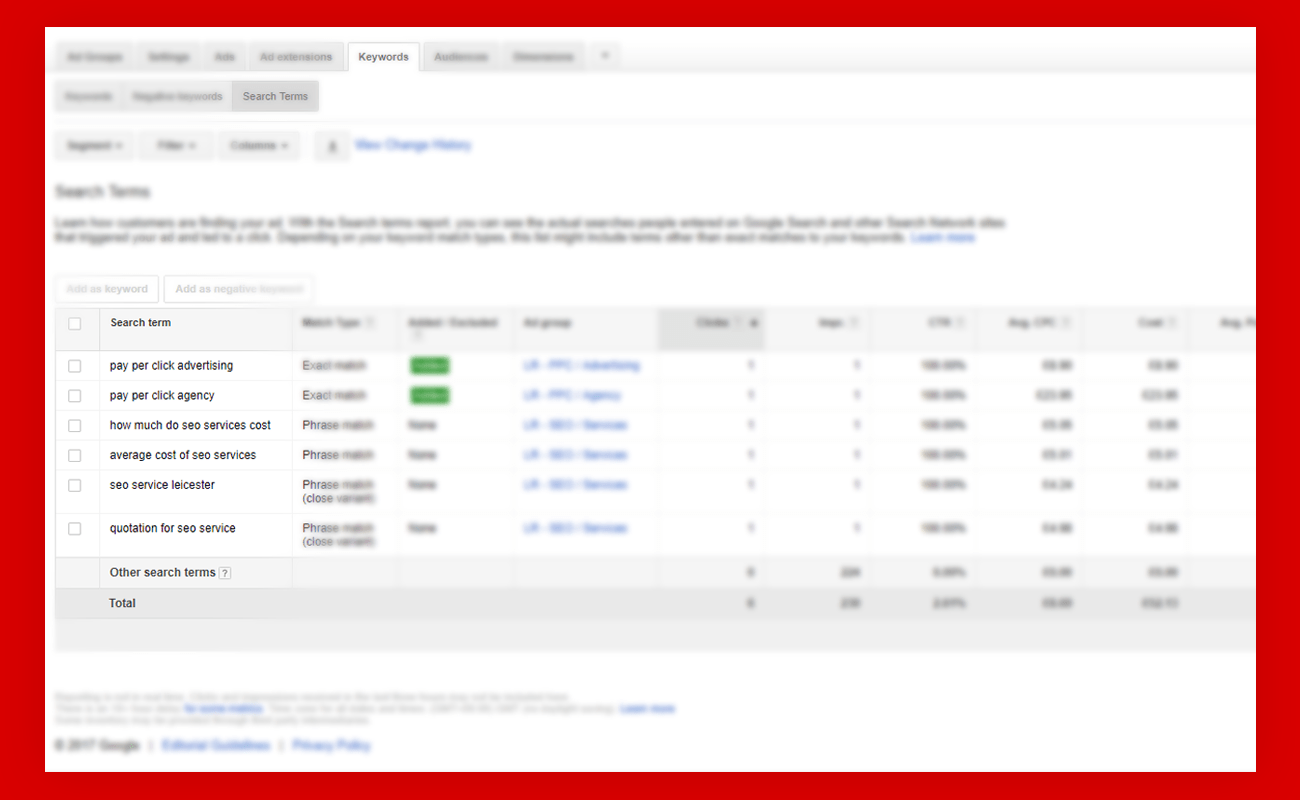Select the Keywords tab beside Ad extensions
This screenshot has width=1300, height=800.
point(384,57)
